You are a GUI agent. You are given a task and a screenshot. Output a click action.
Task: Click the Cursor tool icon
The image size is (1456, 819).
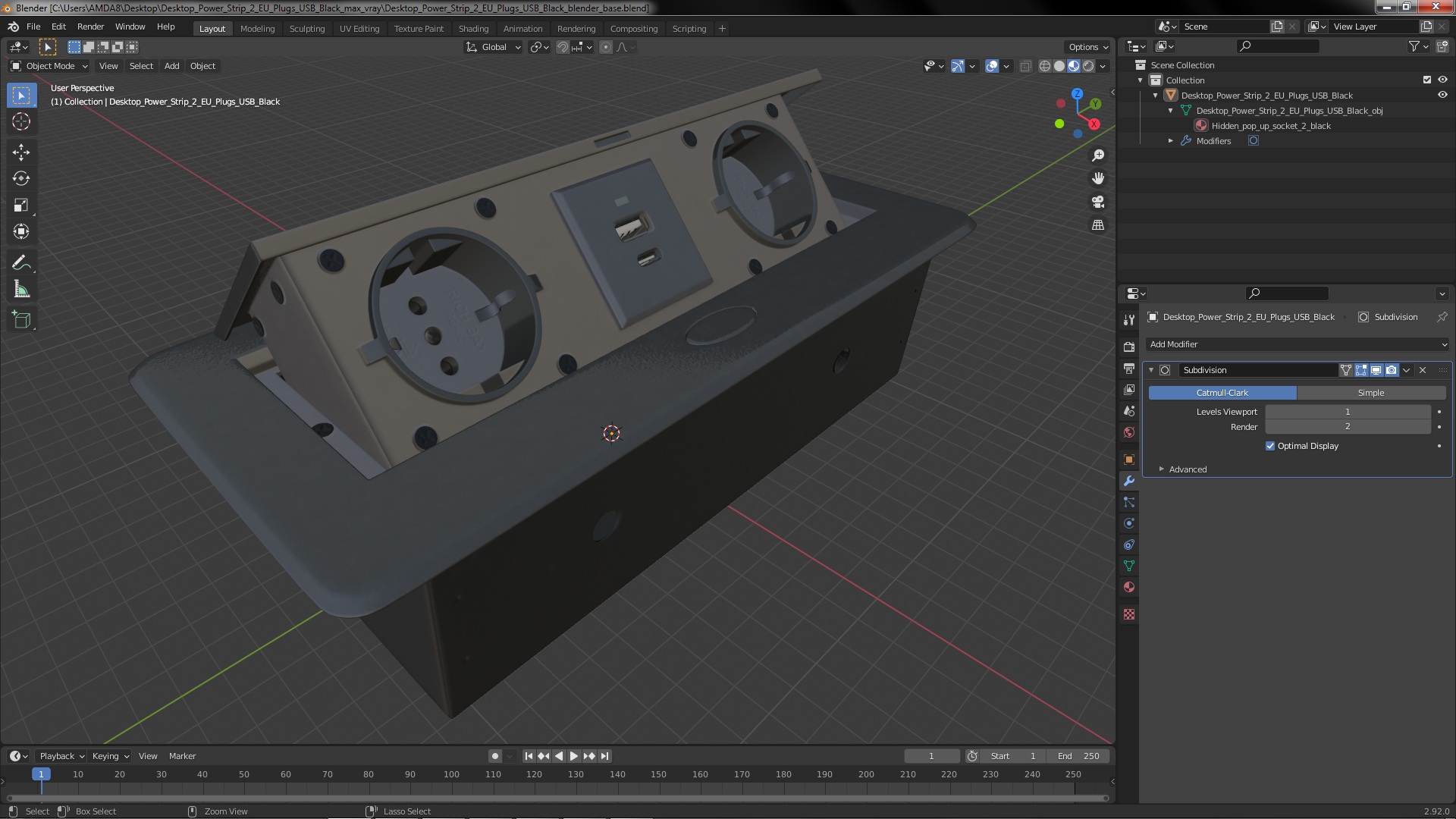21,121
